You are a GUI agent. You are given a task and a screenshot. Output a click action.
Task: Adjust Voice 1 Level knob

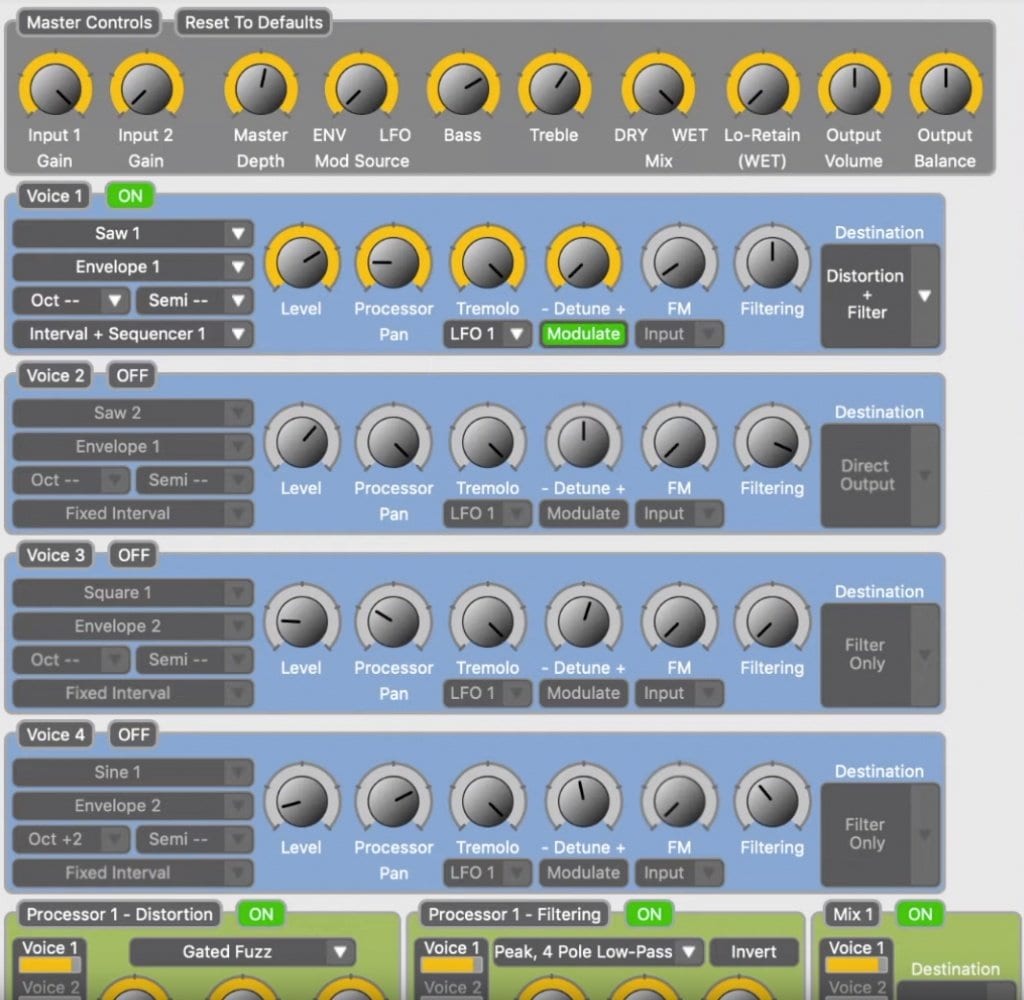click(302, 263)
